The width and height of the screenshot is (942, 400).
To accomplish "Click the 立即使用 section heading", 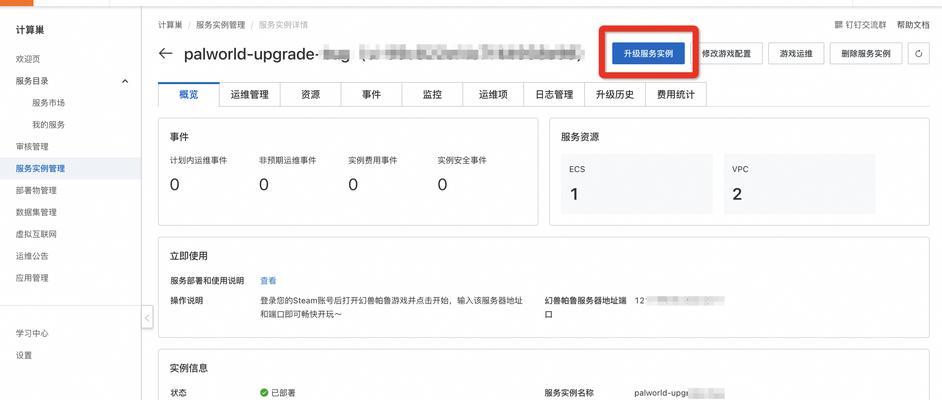I will [189, 256].
